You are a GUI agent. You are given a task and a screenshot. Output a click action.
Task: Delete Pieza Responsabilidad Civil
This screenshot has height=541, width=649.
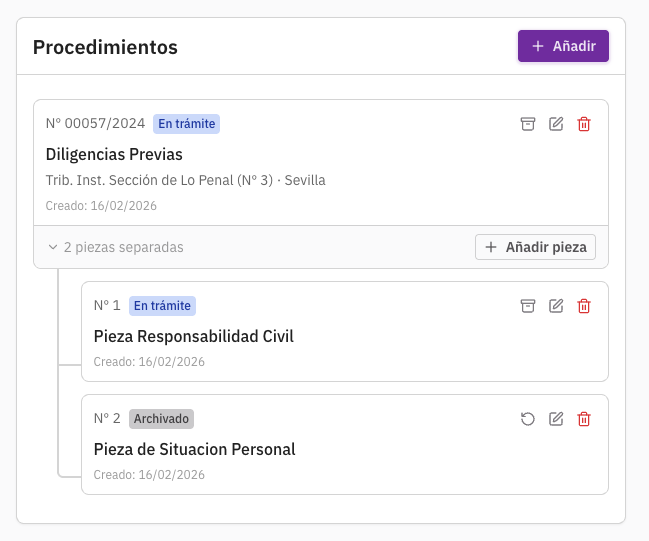[584, 306]
